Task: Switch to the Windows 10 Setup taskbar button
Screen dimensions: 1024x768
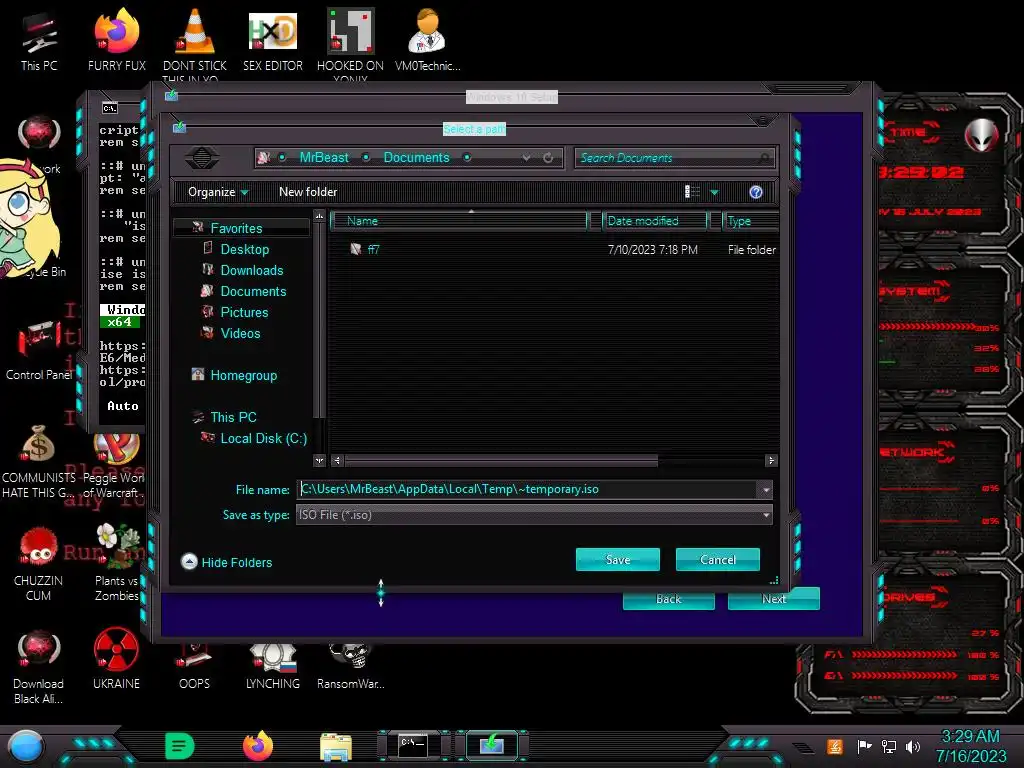Action: click(491, 745)
